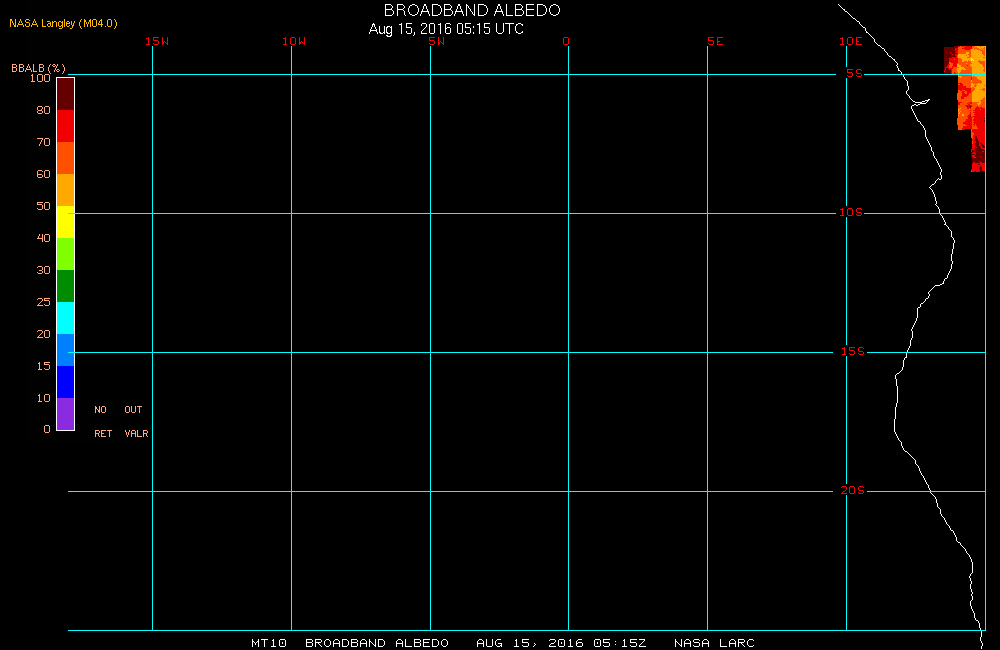Click the MT10 footer text
This screenshot has height=650, width=1000.
(269, 643)
